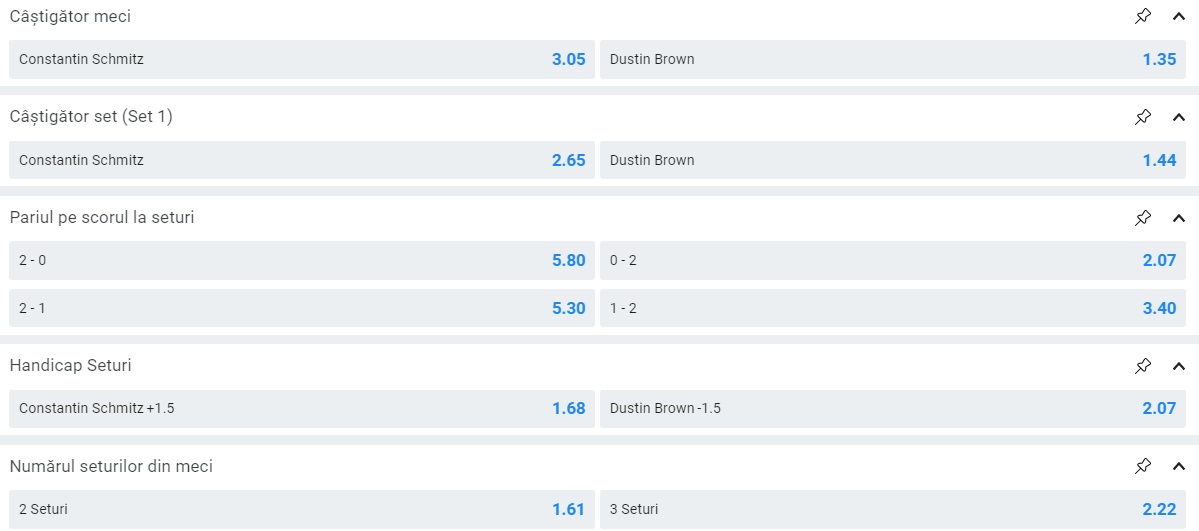Pin the Handicap Seturi market
Screen dimensions: 1199x531
pos(1143,366)
